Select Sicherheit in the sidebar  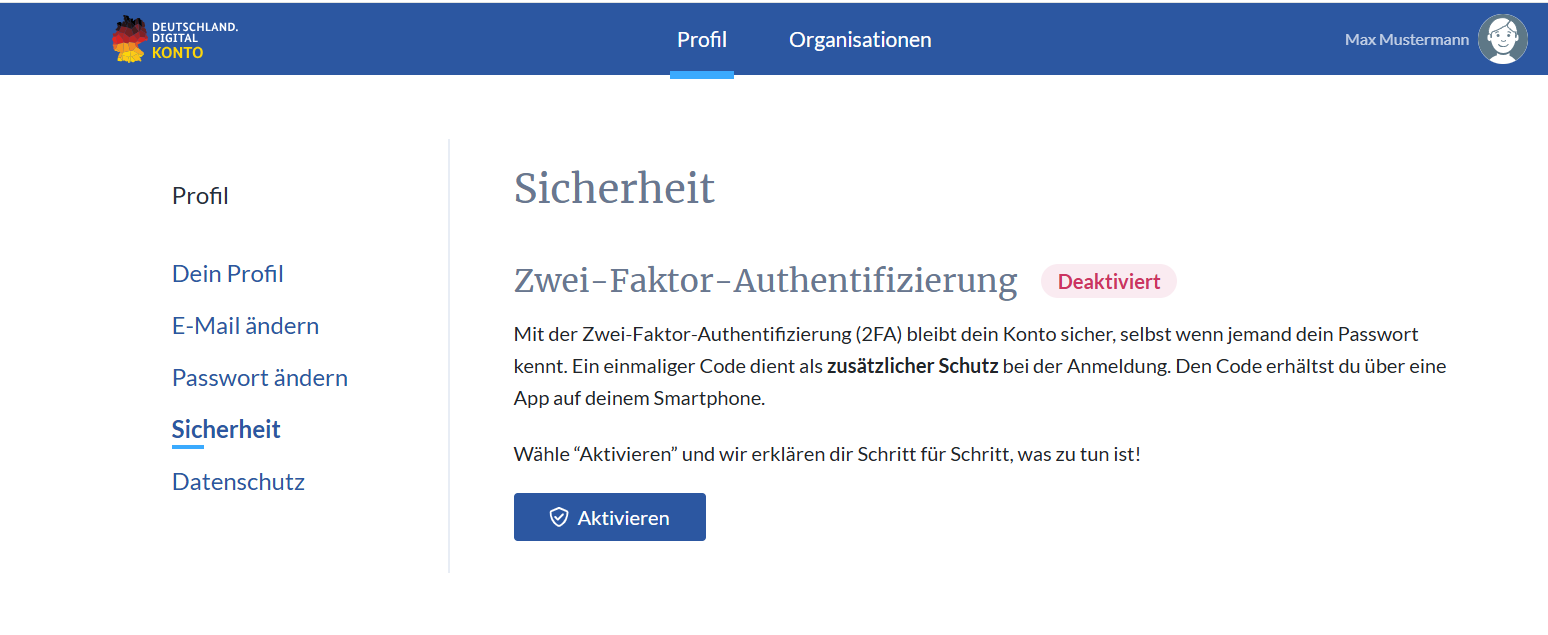pyautogui.click(x=226, y=429)
